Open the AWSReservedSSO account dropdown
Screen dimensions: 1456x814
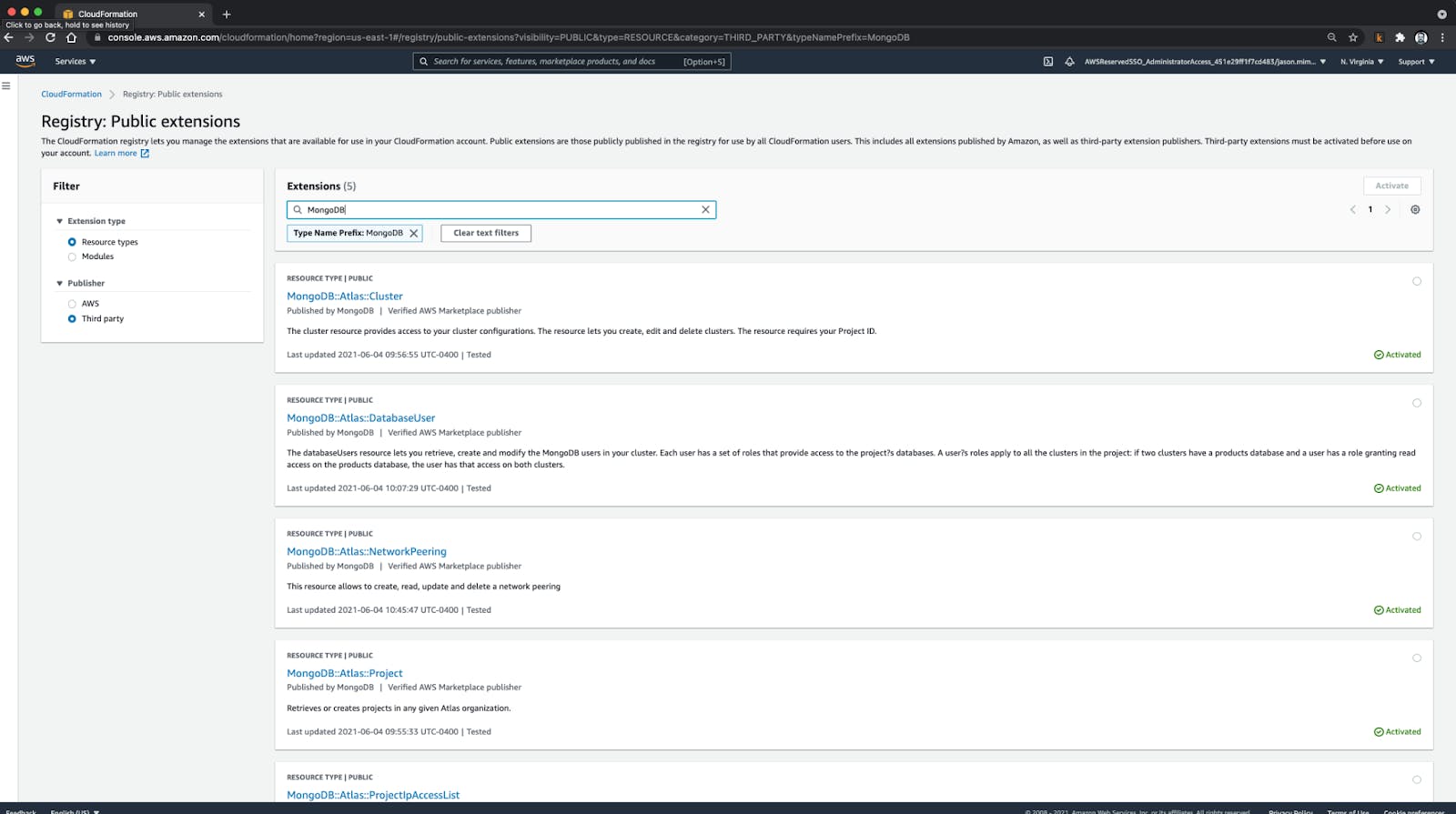coord(1205,62)
